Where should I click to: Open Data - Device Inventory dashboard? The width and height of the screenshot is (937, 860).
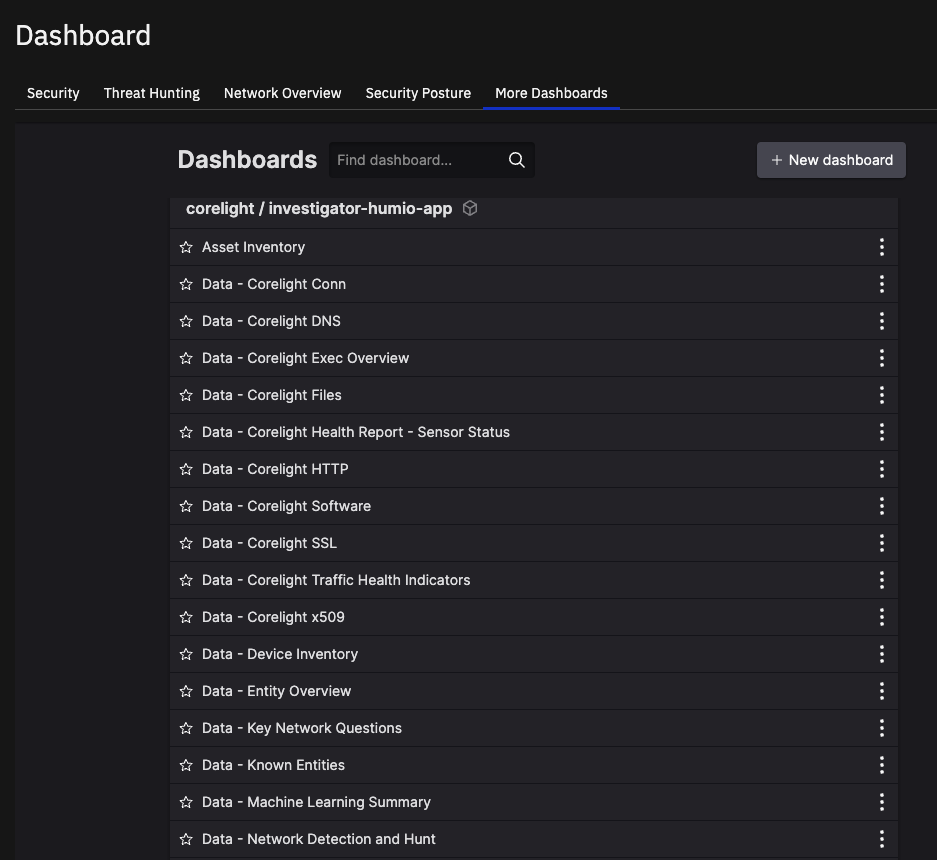click(280, 655)
